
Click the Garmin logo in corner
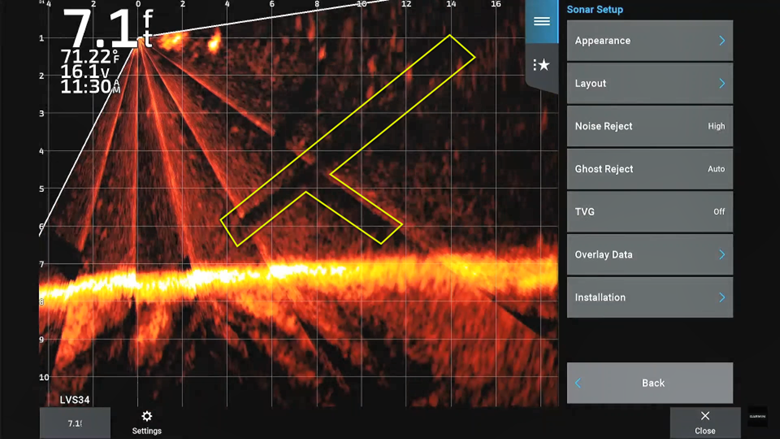pyautogui.click(x=757, y=418)
